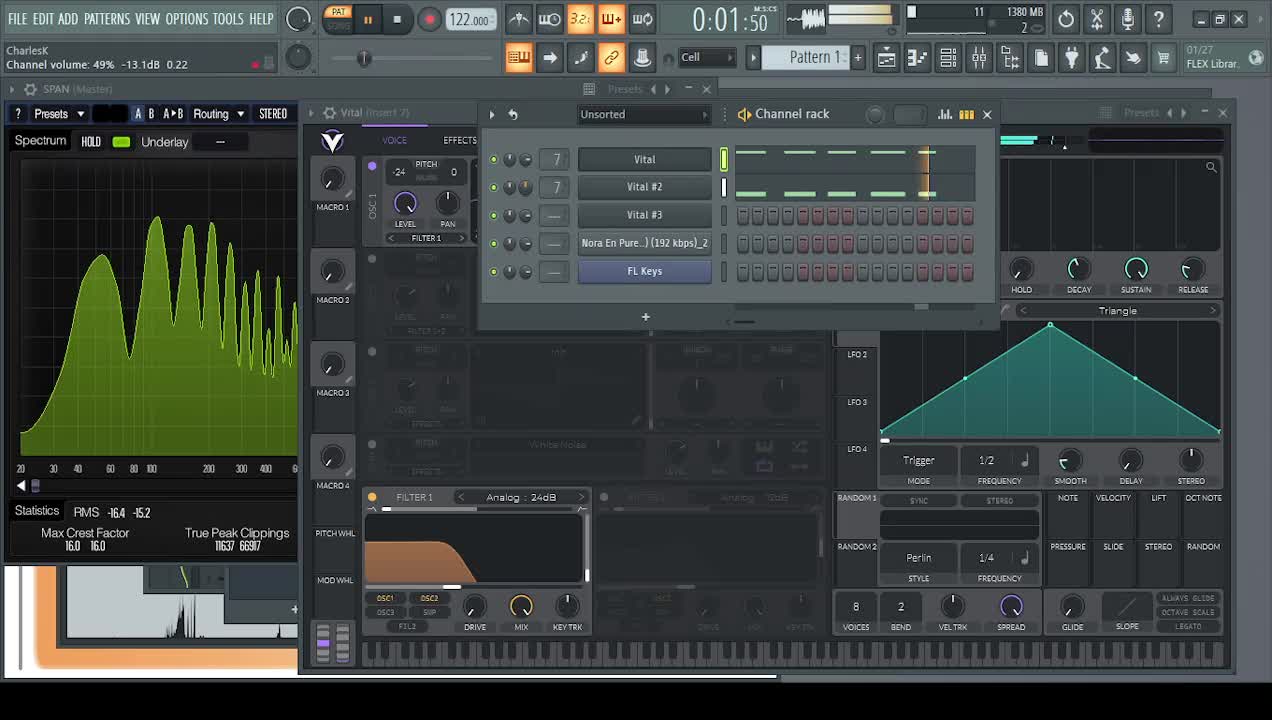The image size is (1272, 720).
Task: Pause playback with the pause button
Action: click(368, 19)
